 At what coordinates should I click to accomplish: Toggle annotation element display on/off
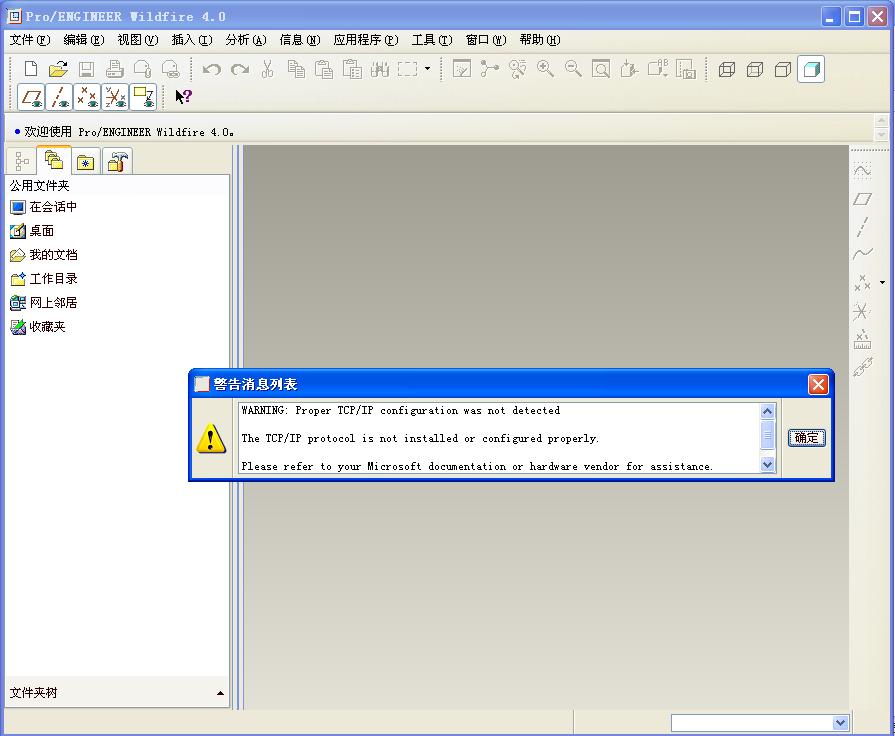point(143,97)
